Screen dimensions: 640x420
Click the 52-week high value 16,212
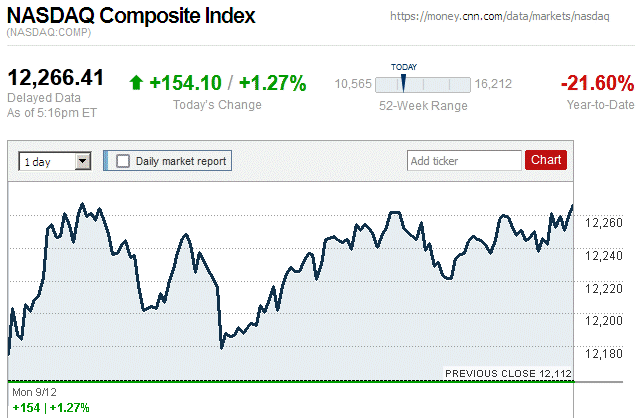[x=493, y=84]
